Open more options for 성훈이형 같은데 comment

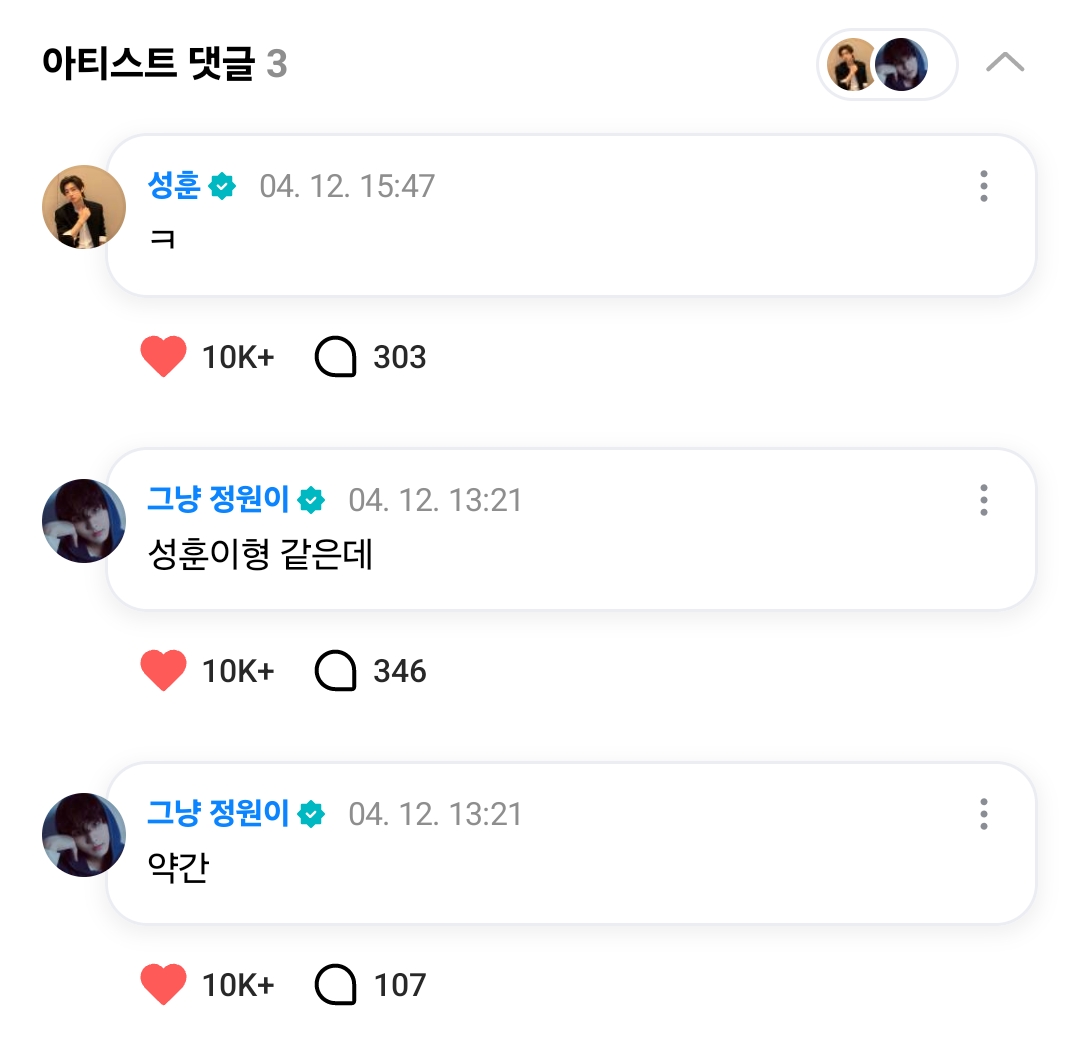(x=984, y=500)
